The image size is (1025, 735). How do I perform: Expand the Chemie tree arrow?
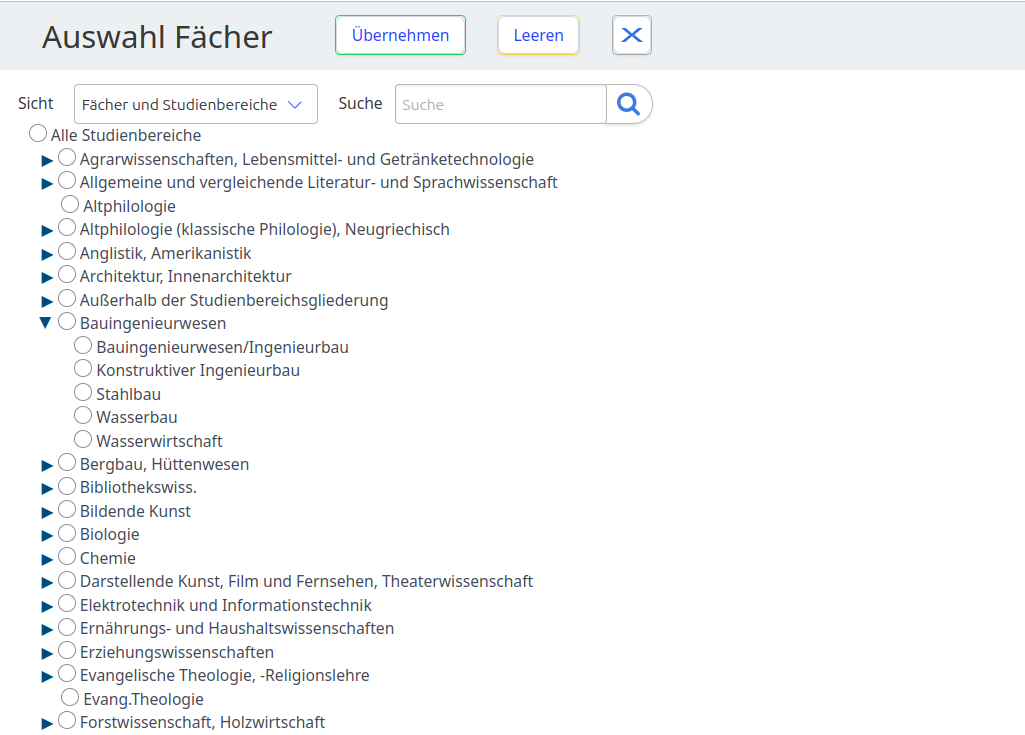tap(47, 559)
